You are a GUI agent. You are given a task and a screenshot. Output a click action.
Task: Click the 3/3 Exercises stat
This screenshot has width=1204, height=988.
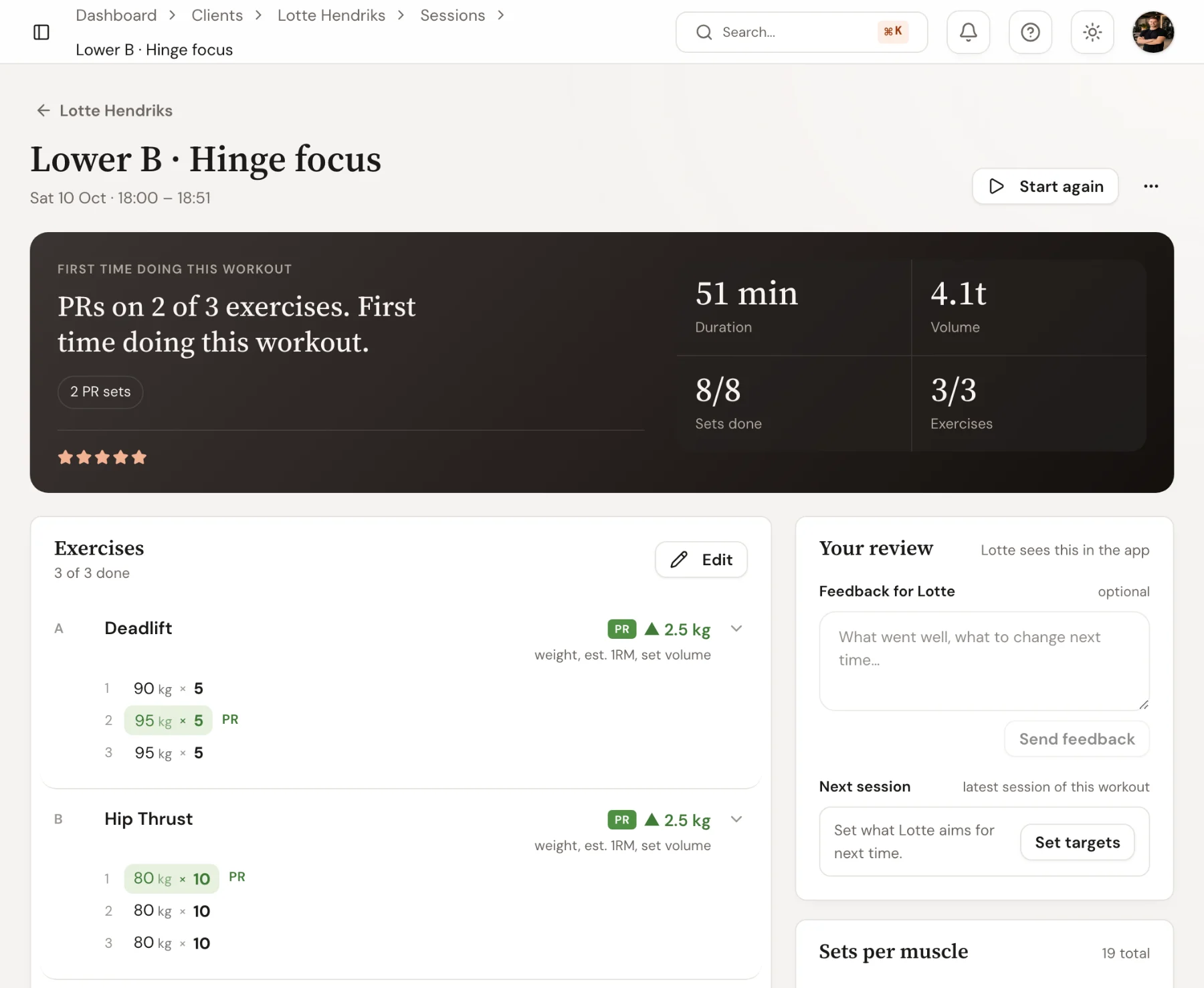coord(1029,403)
